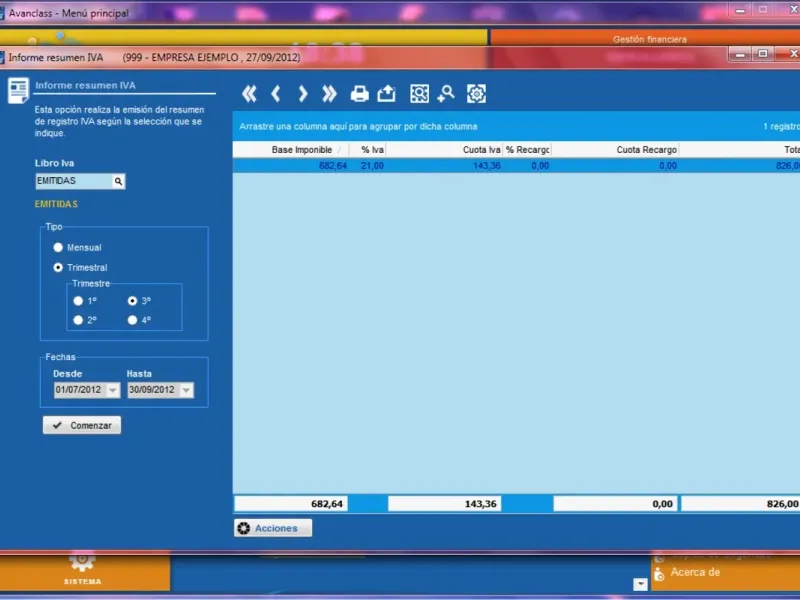Click the Comenzar button

[x=82, y=425]
